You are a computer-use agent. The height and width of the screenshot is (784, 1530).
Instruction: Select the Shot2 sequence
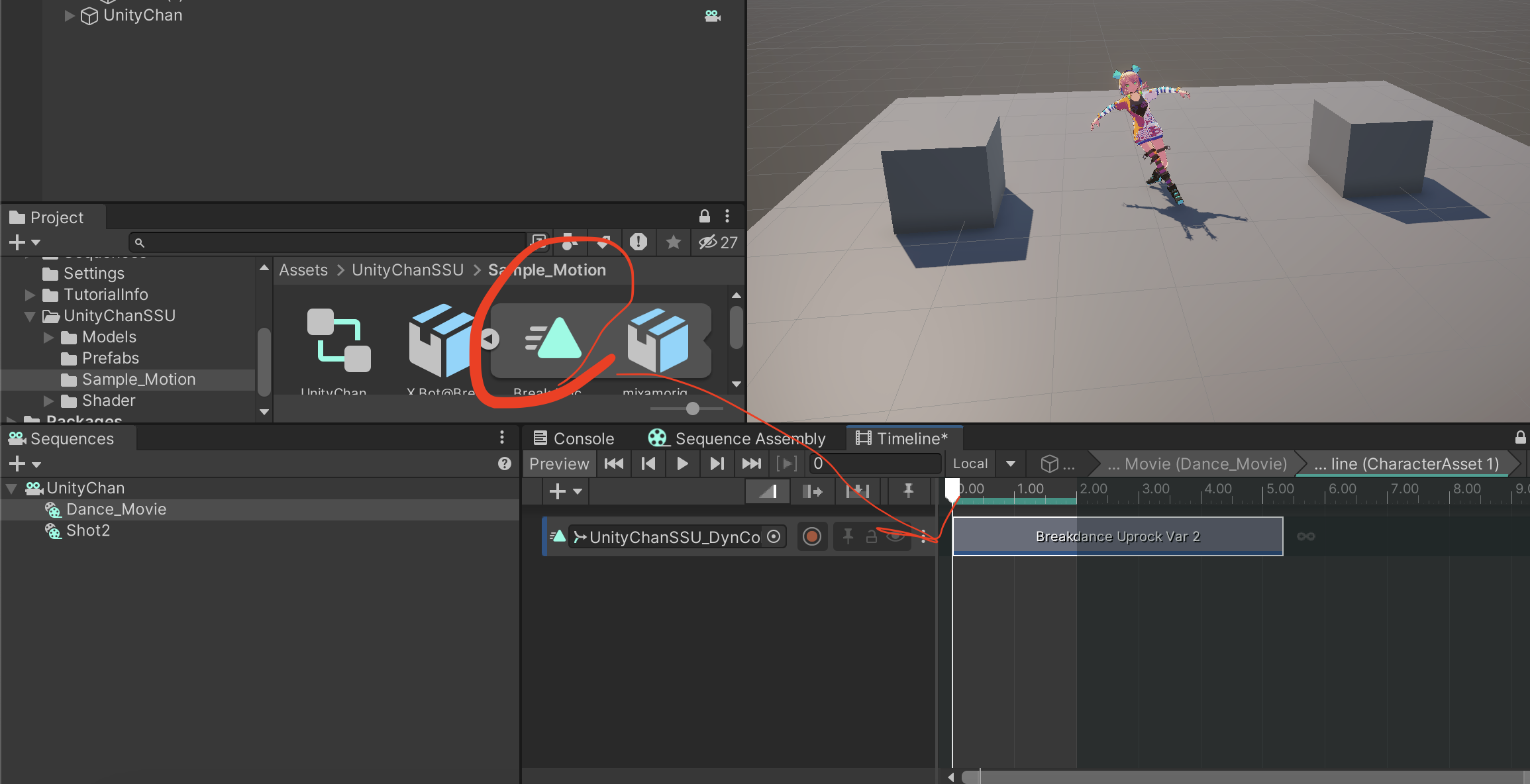coord(87,530)
